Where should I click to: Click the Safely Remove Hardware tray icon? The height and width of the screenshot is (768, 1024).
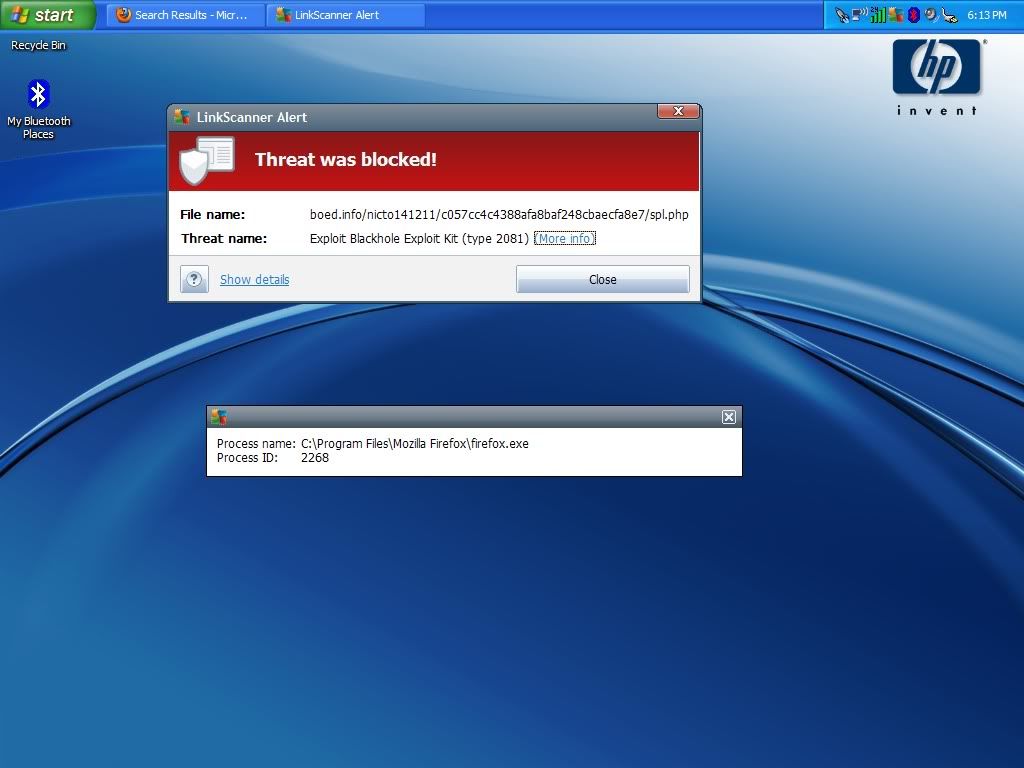(950, 15)
